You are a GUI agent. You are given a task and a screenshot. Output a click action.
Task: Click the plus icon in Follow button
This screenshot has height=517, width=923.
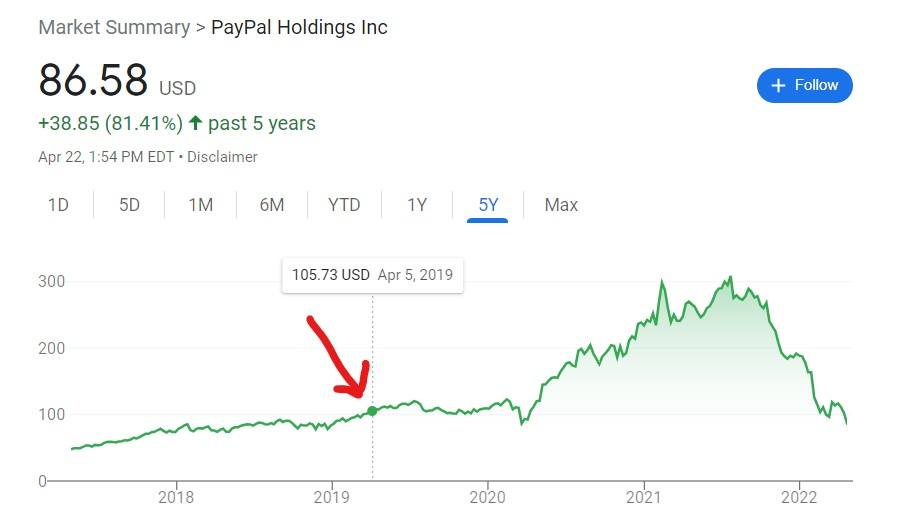click(778, 85)
